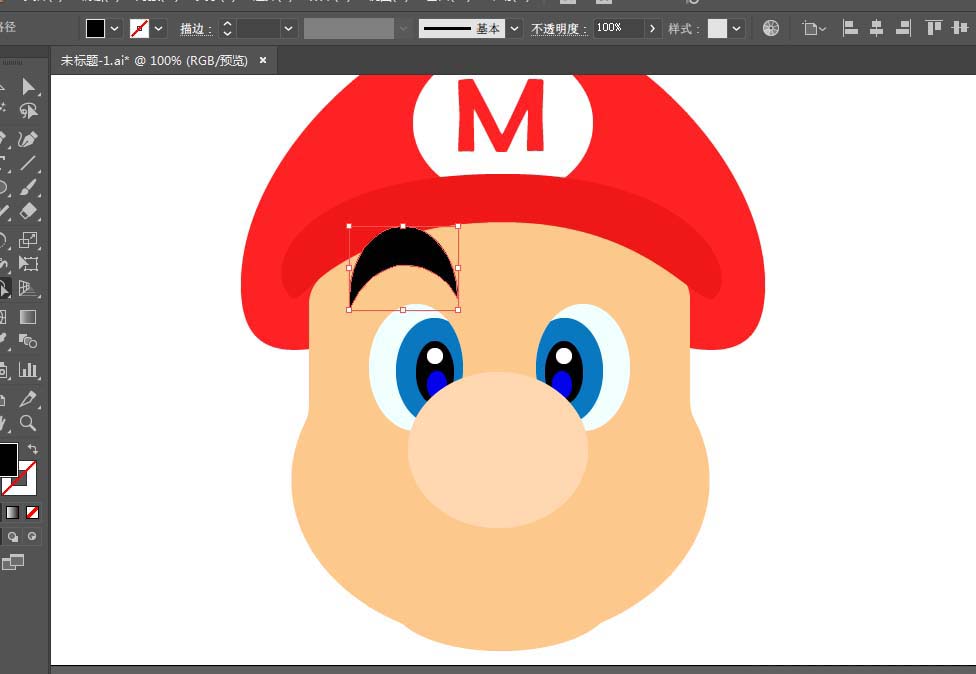The height and width of the screenshot is (674, 976).
Task: Select the Gradient tool
Action: [x=28, y=317]
